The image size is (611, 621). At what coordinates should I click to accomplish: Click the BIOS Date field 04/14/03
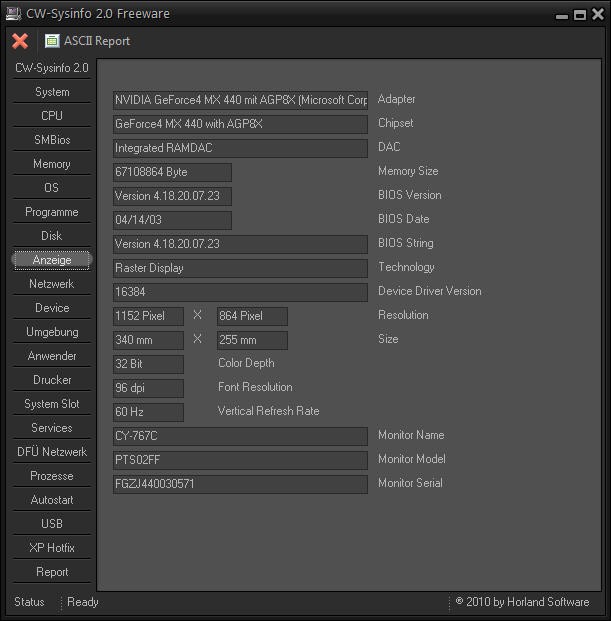point(172,220)
